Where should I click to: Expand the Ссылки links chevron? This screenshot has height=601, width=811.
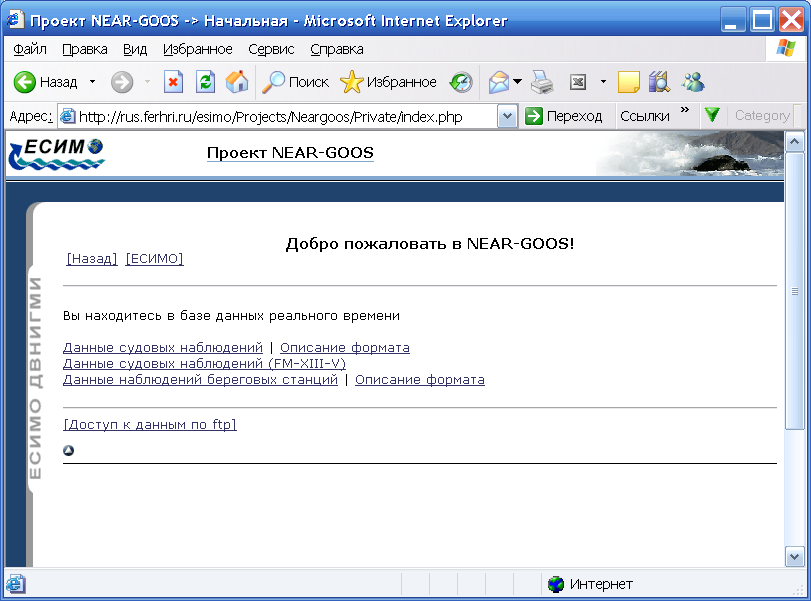point(685,110)
